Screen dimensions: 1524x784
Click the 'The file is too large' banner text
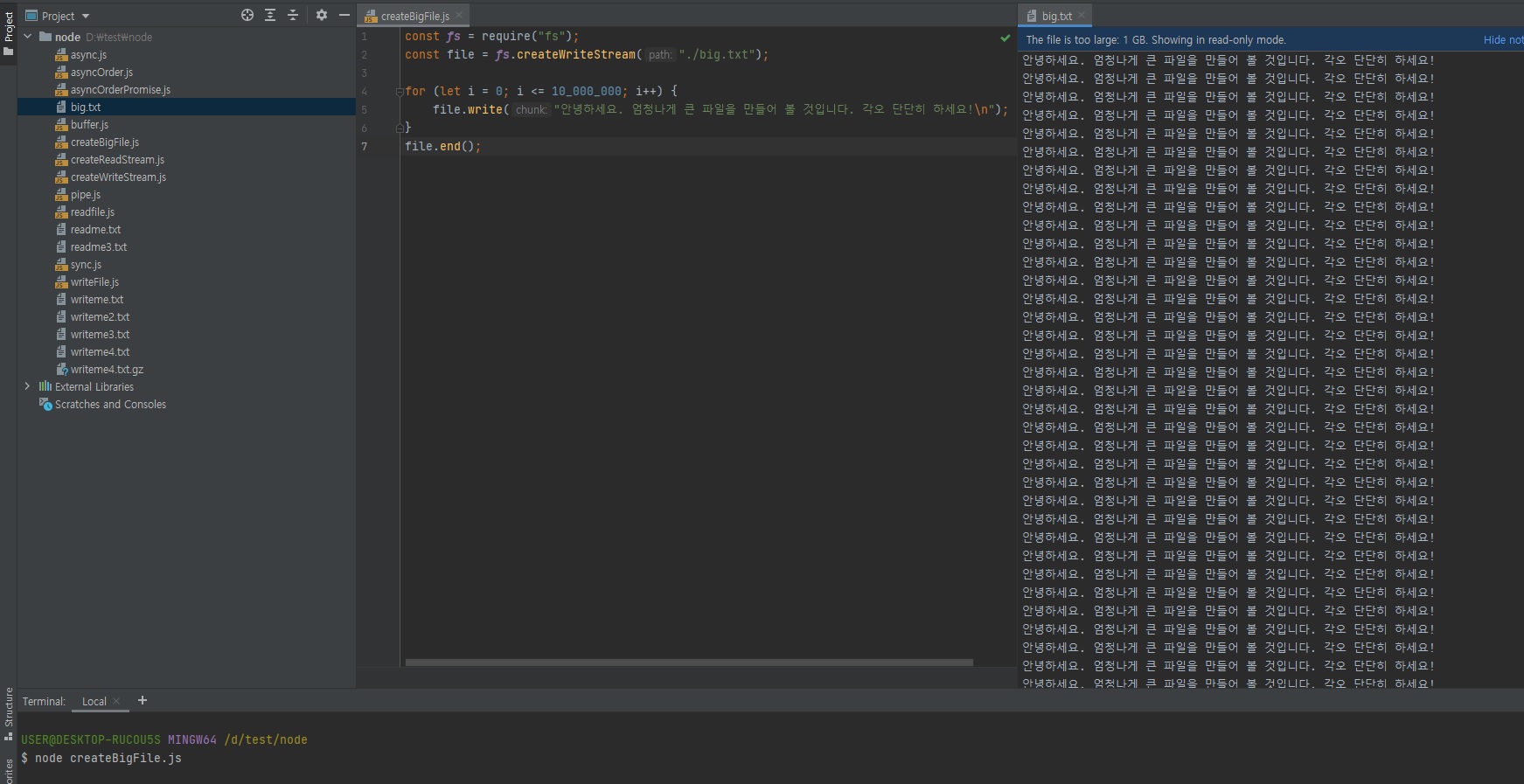tap(1155, 40)
